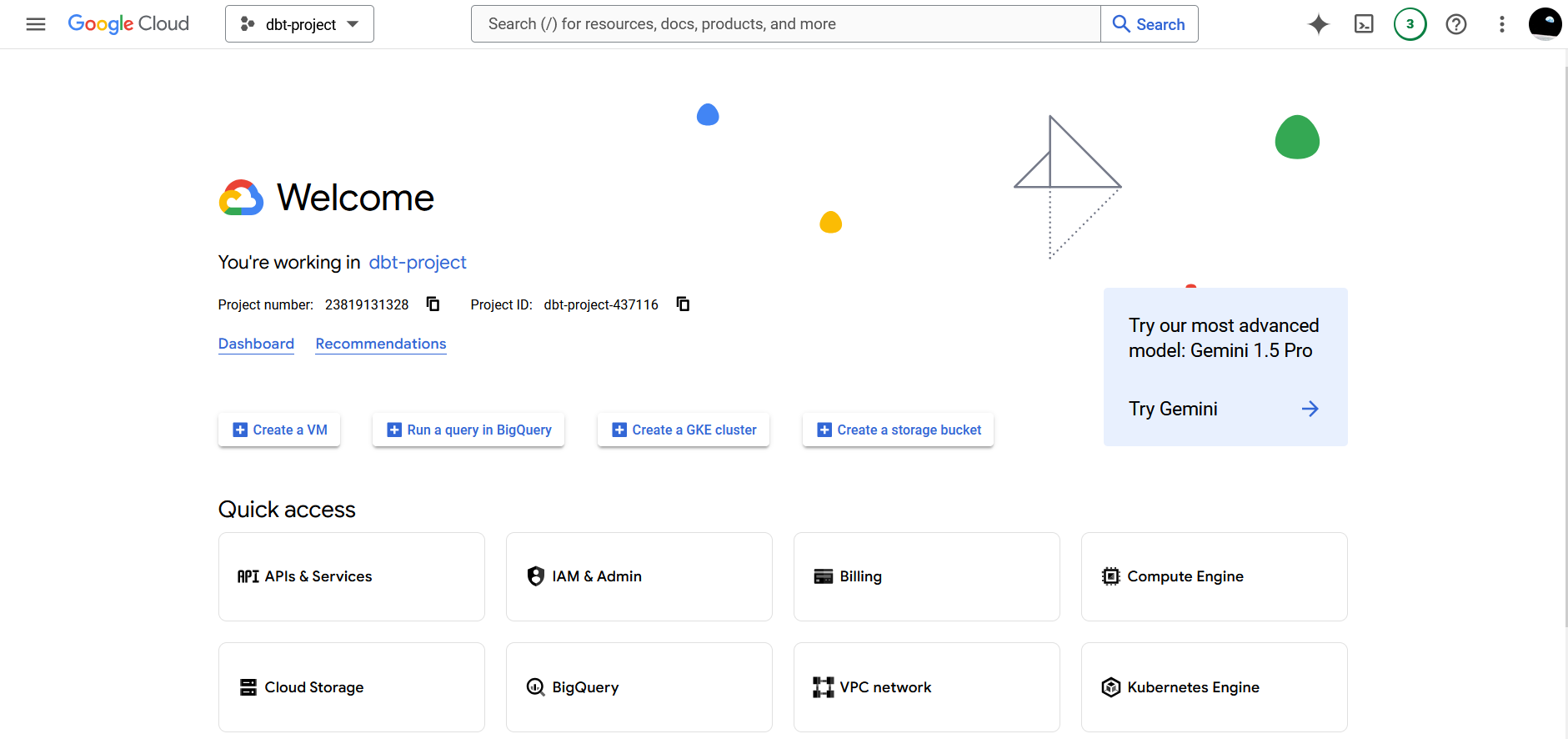The image size is (1568, 739).
Task: Open the dbt-project link in heading
Action: click(x=418, y=263)
